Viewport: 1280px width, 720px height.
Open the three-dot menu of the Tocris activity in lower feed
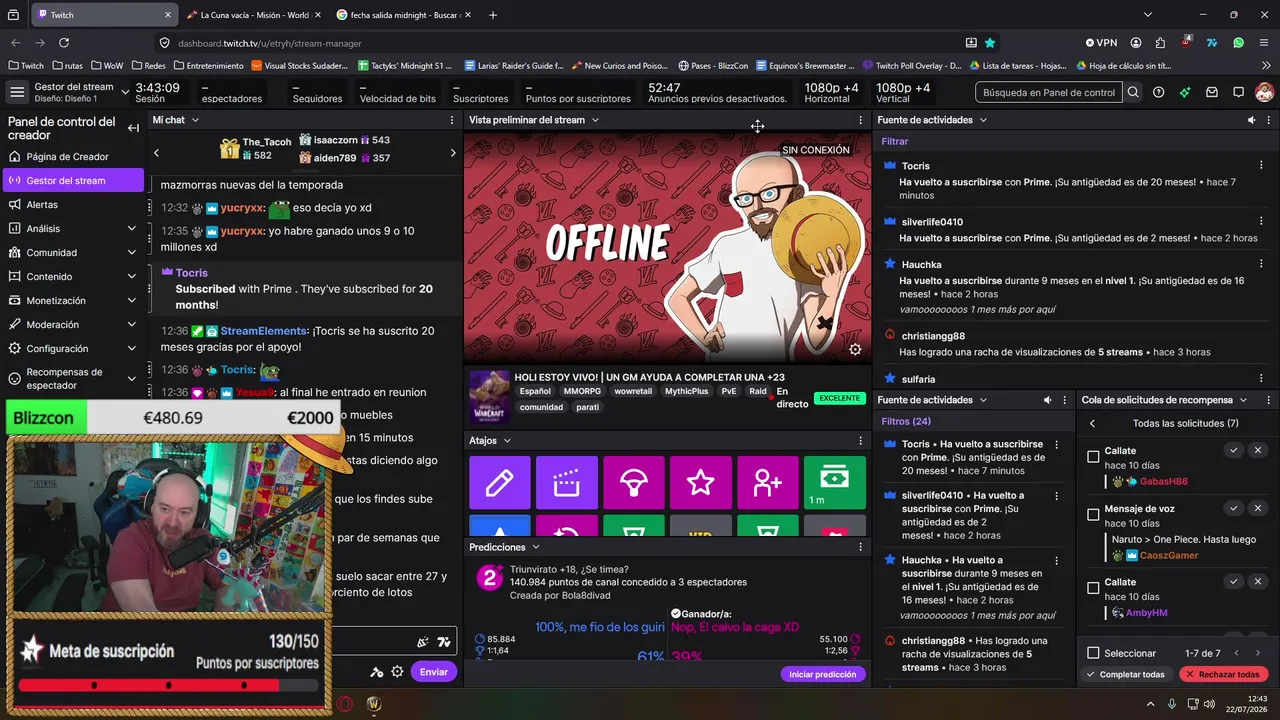(x=1056, y=444)
